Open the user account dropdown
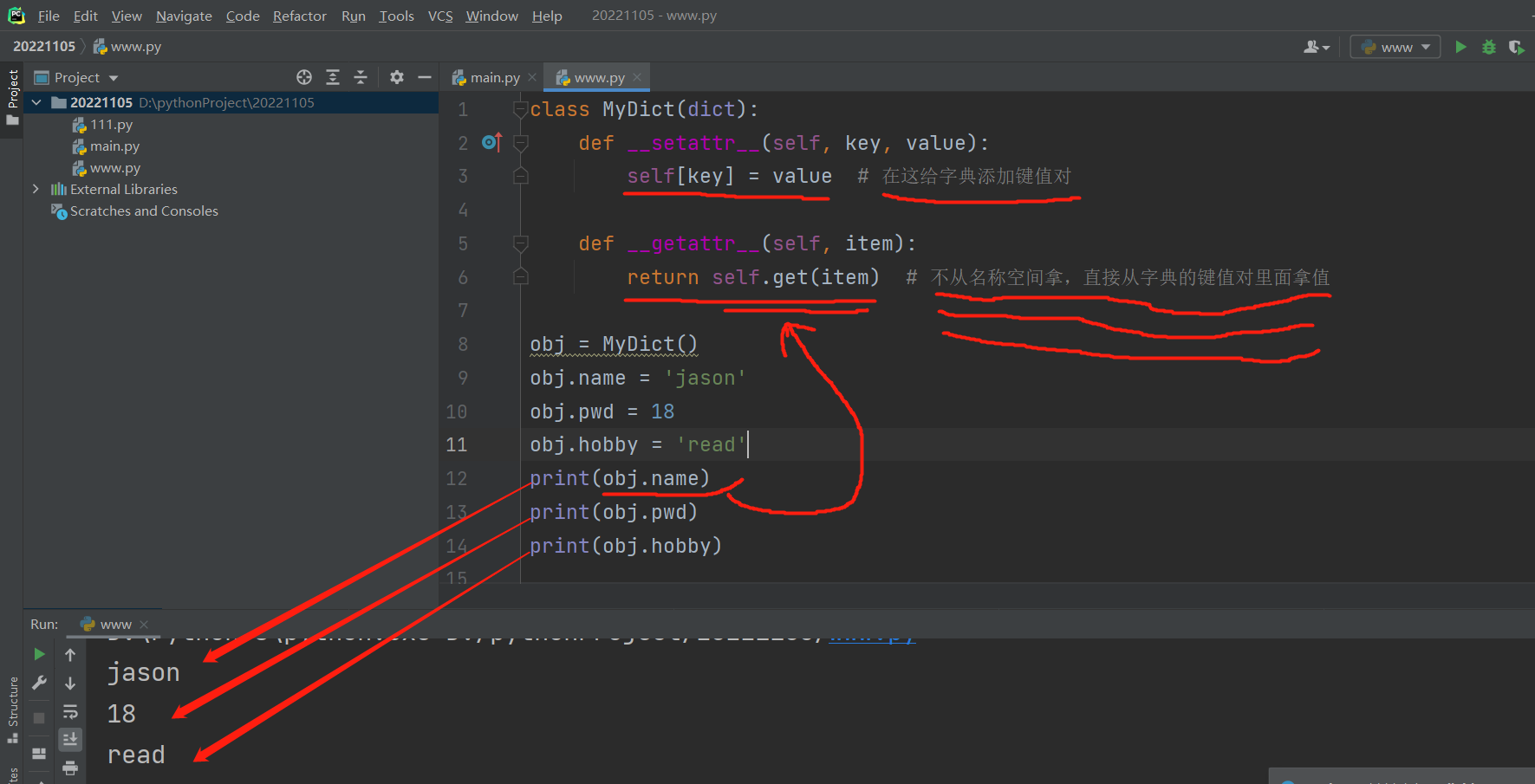The image size is (1535, 784). (1317, 47)
